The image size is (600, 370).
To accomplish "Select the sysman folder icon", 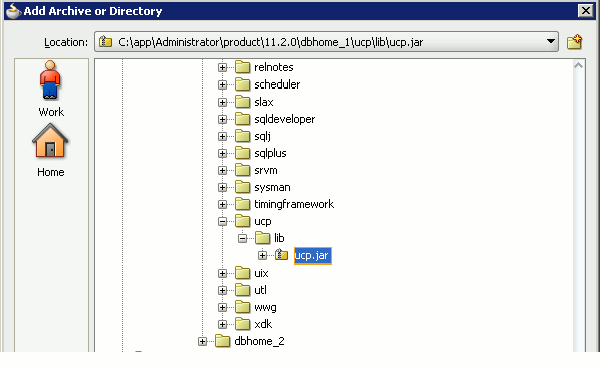I will 242,187.
